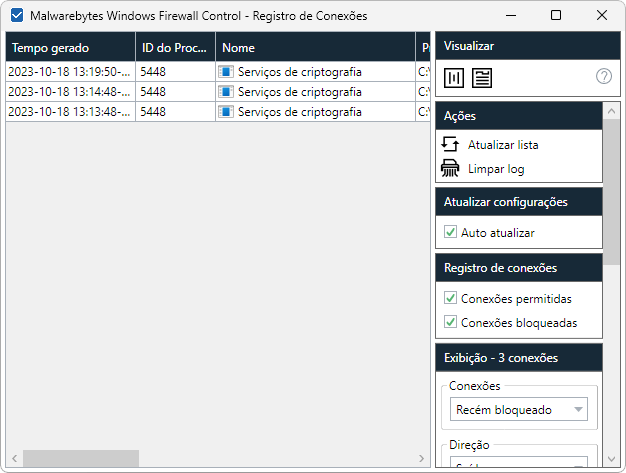Image resolution: width=626 pixels, height=473 pixels.
Task: Click the Atualizar lista label
Action: click(x=503, y=145)
